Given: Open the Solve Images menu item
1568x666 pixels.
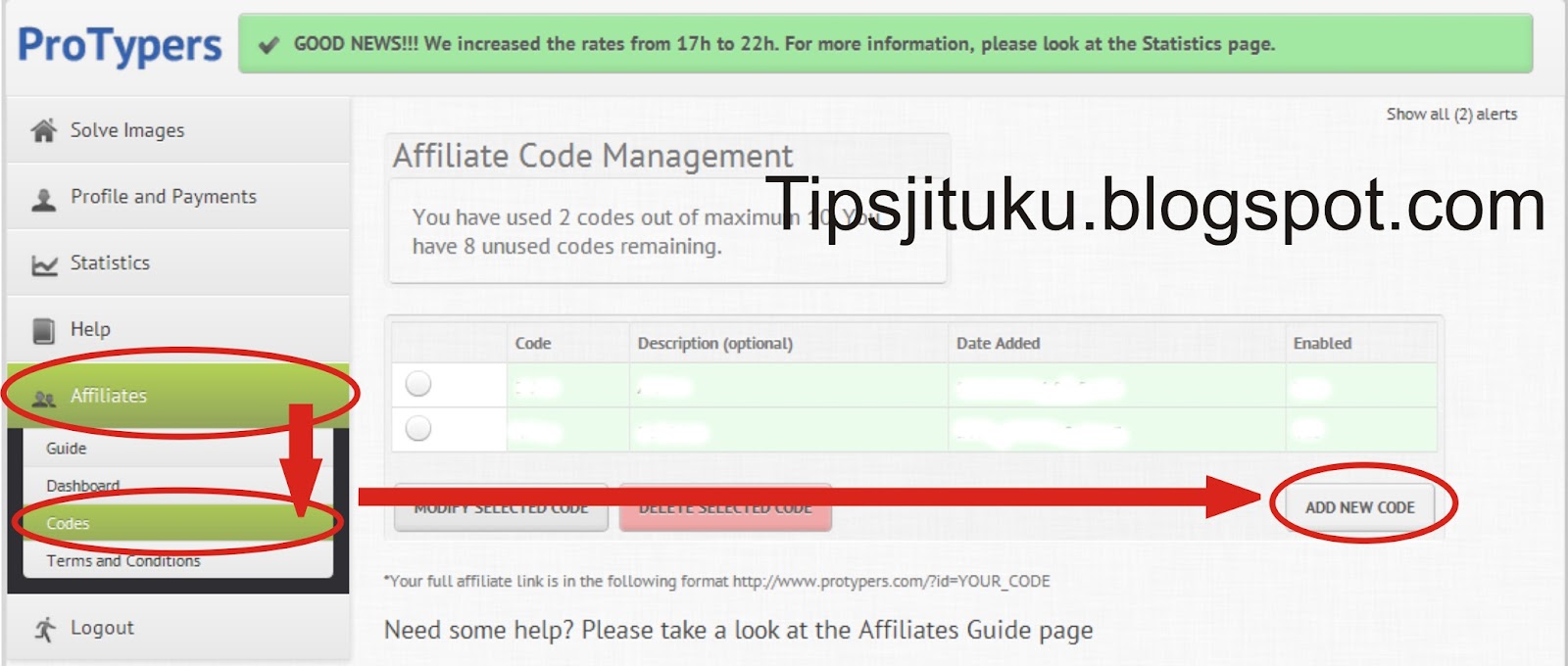Looking at the screenshot, I should tap(178, 129).
